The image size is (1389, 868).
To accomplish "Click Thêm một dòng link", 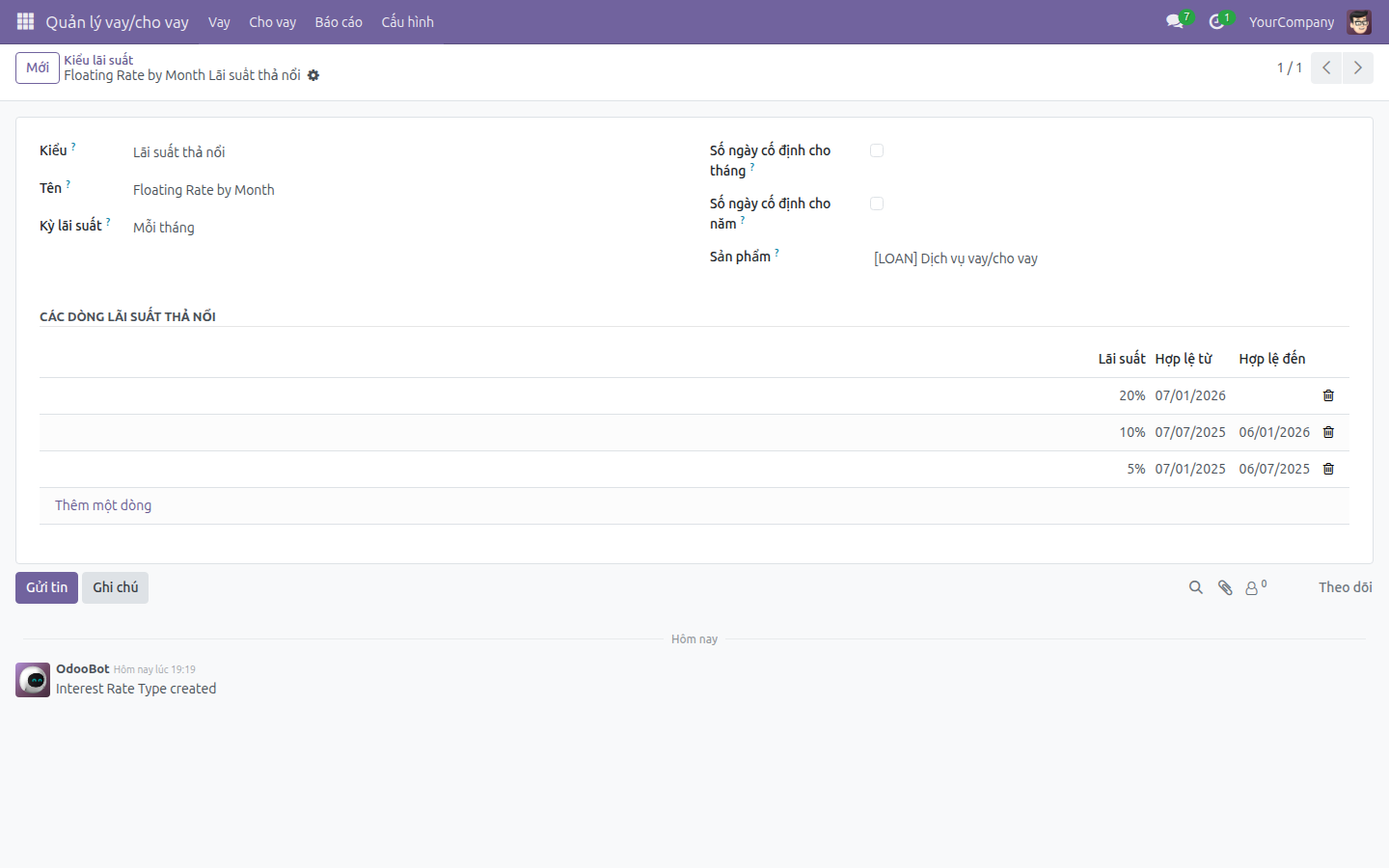I will click(103, 505).
